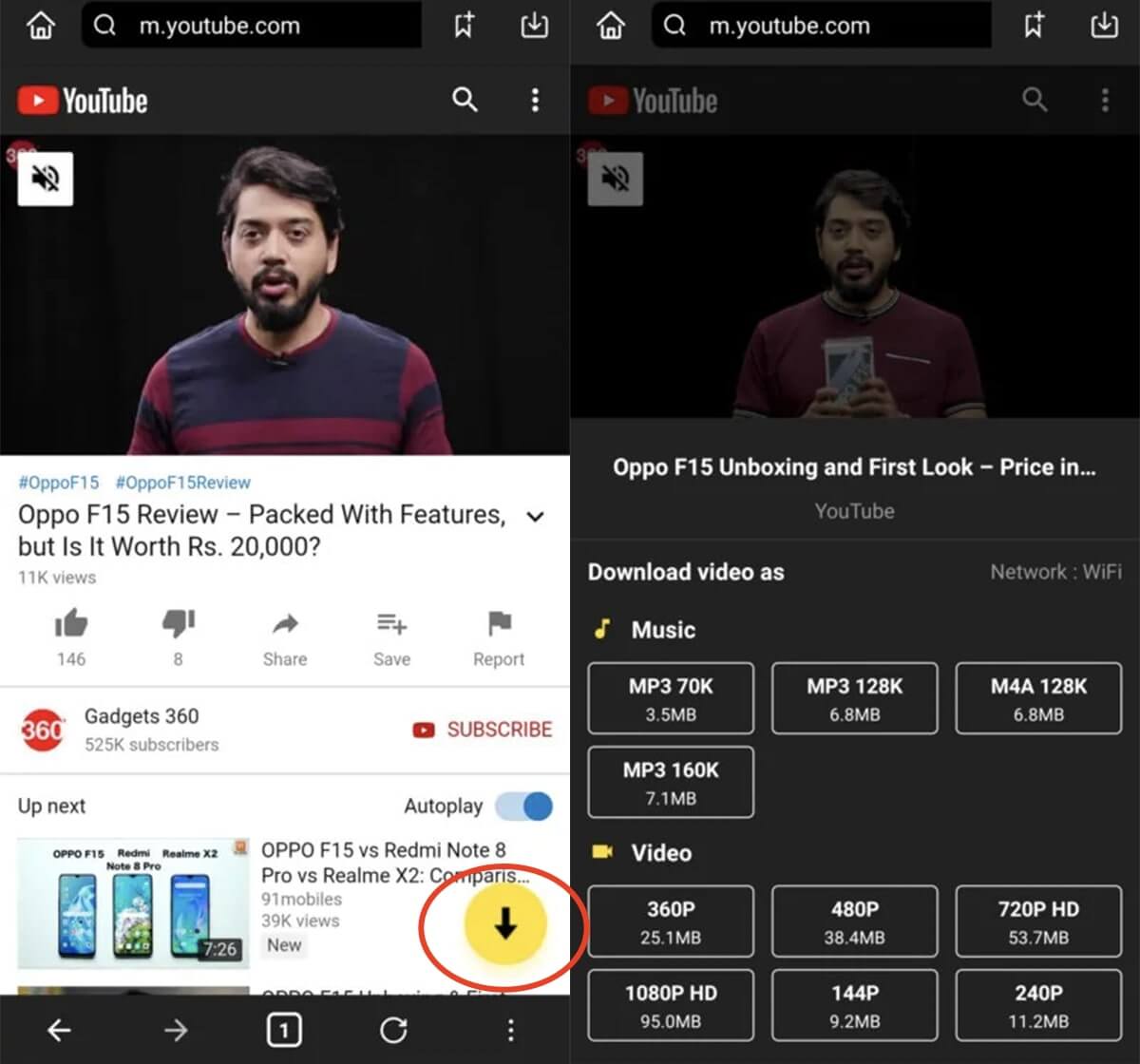Viewport: 1140px width, 1064px height.
Task: Click the home icon in the browser toolbar
Action: coord(40,26)
